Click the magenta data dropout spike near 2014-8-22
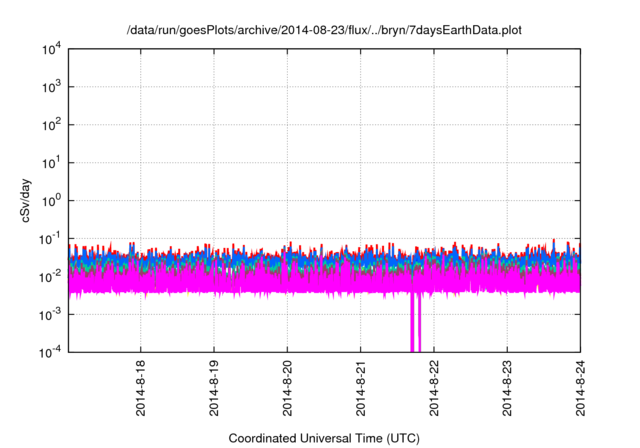The image size is (640, 448). (416, 322)
